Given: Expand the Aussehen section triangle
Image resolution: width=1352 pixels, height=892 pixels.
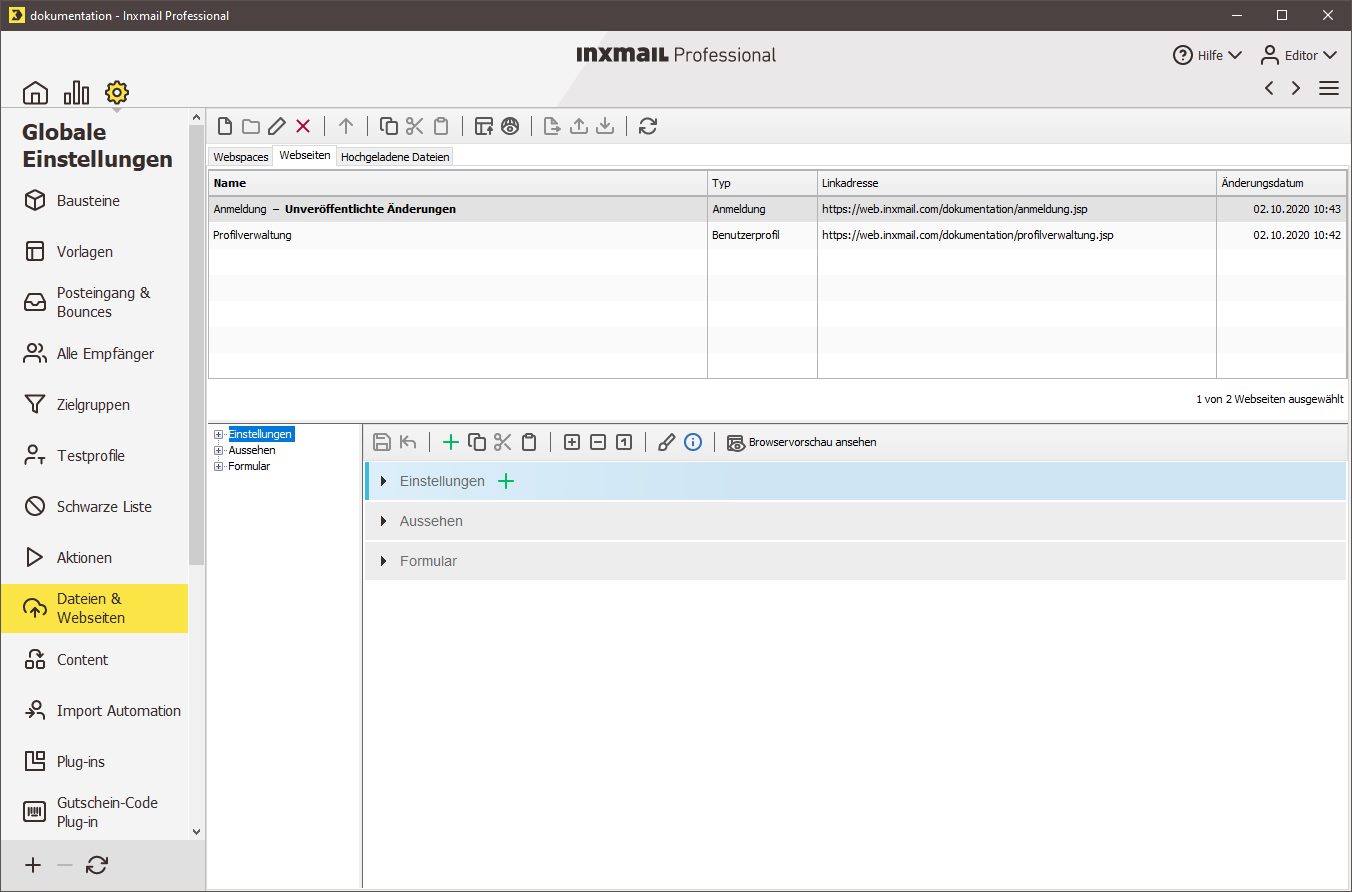Looking at the screenshot, I should 384,521.
